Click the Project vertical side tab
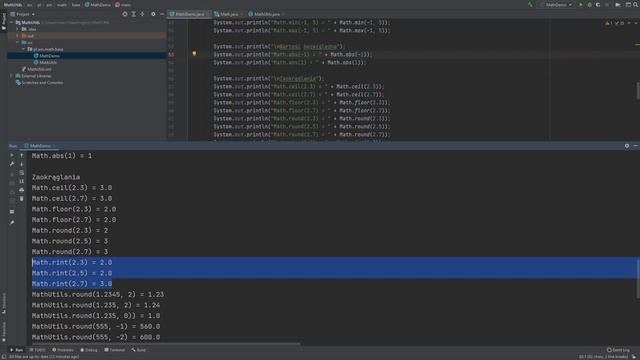640x360 pixels. (x=4, y=21)
